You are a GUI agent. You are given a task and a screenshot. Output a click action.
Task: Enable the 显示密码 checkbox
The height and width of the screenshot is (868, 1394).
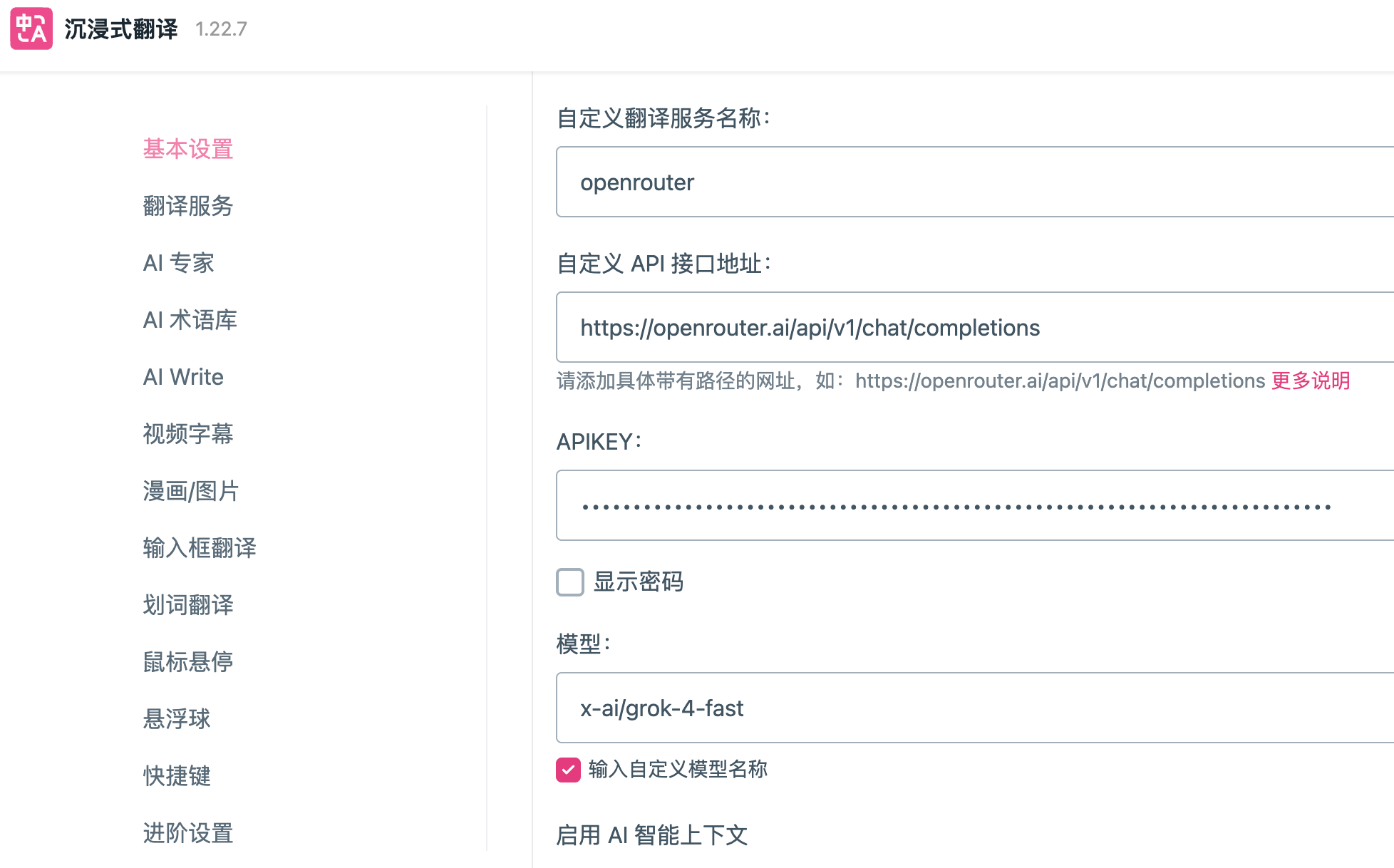(x=570, y=582)
